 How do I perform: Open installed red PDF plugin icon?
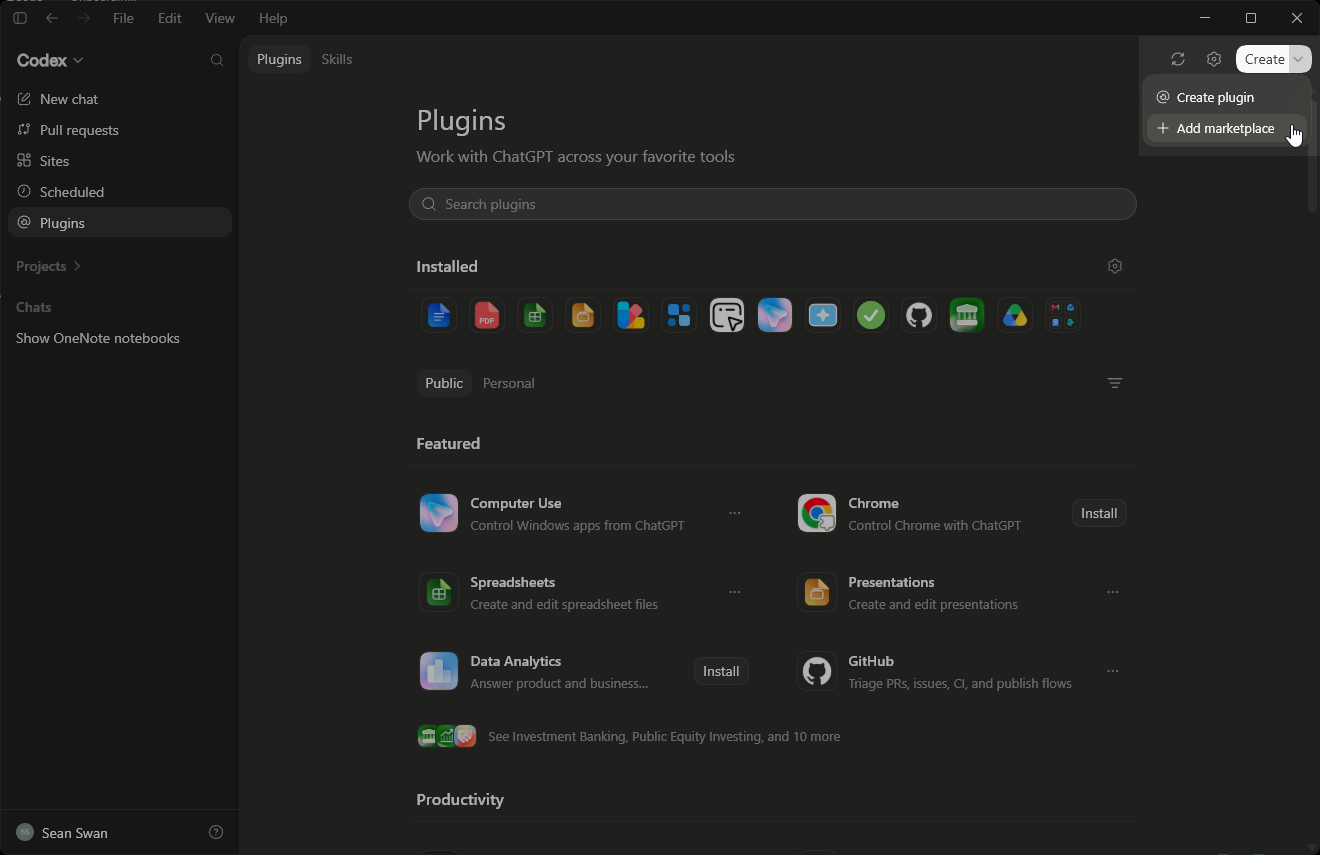tap(487, 316)
